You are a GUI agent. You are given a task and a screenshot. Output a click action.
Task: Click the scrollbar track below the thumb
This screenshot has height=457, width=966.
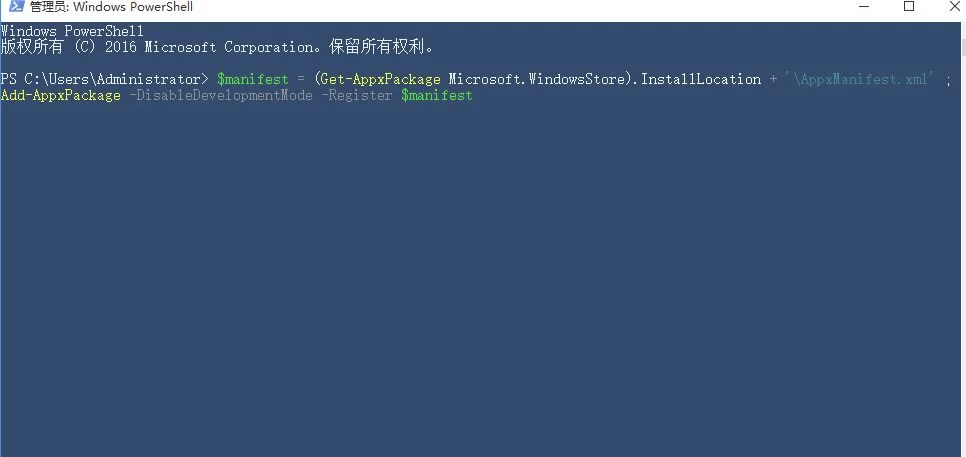click(x=962, y=256)
